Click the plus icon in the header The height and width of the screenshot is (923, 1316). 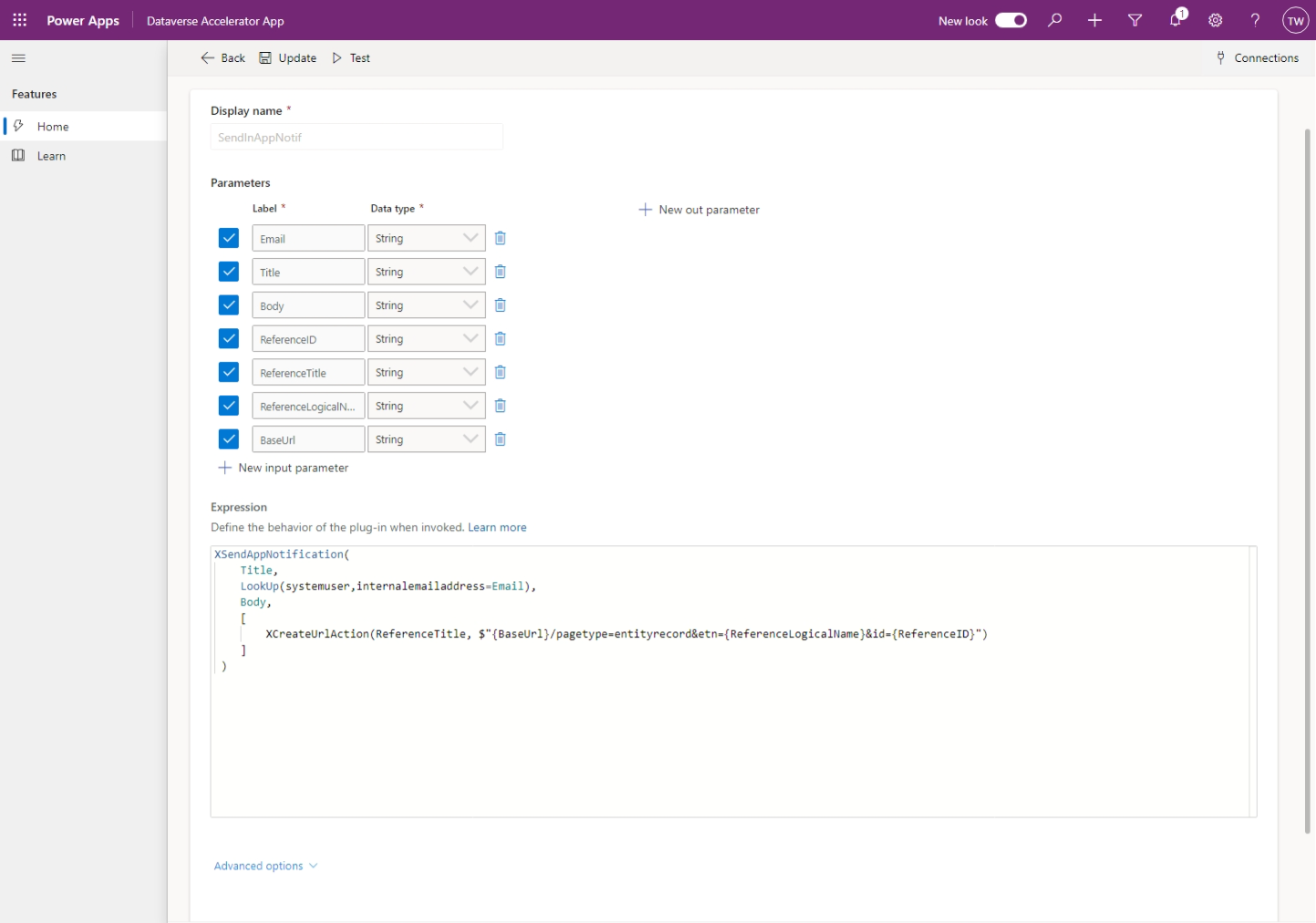point(1095,20)
